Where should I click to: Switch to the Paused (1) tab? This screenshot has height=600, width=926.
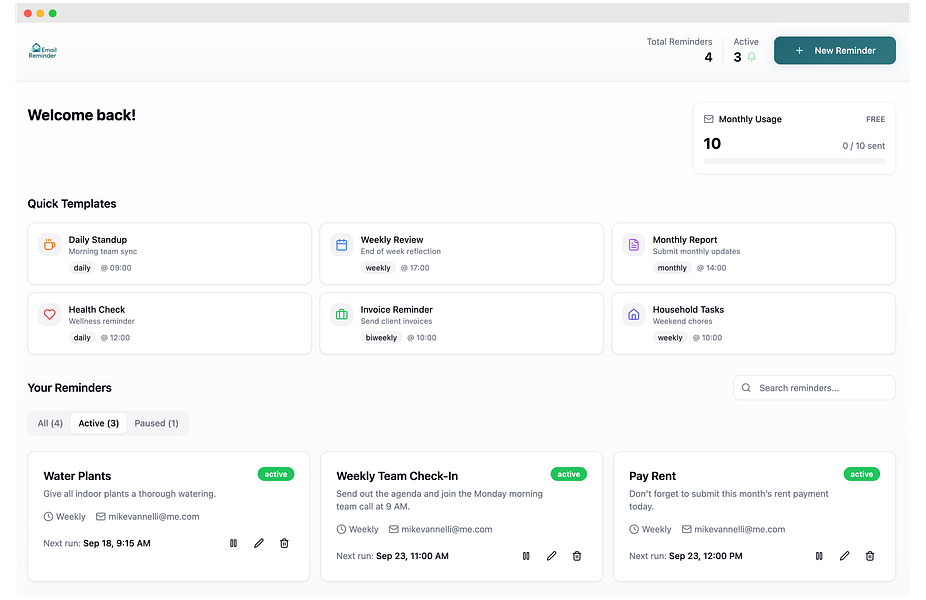coord(156,423)
